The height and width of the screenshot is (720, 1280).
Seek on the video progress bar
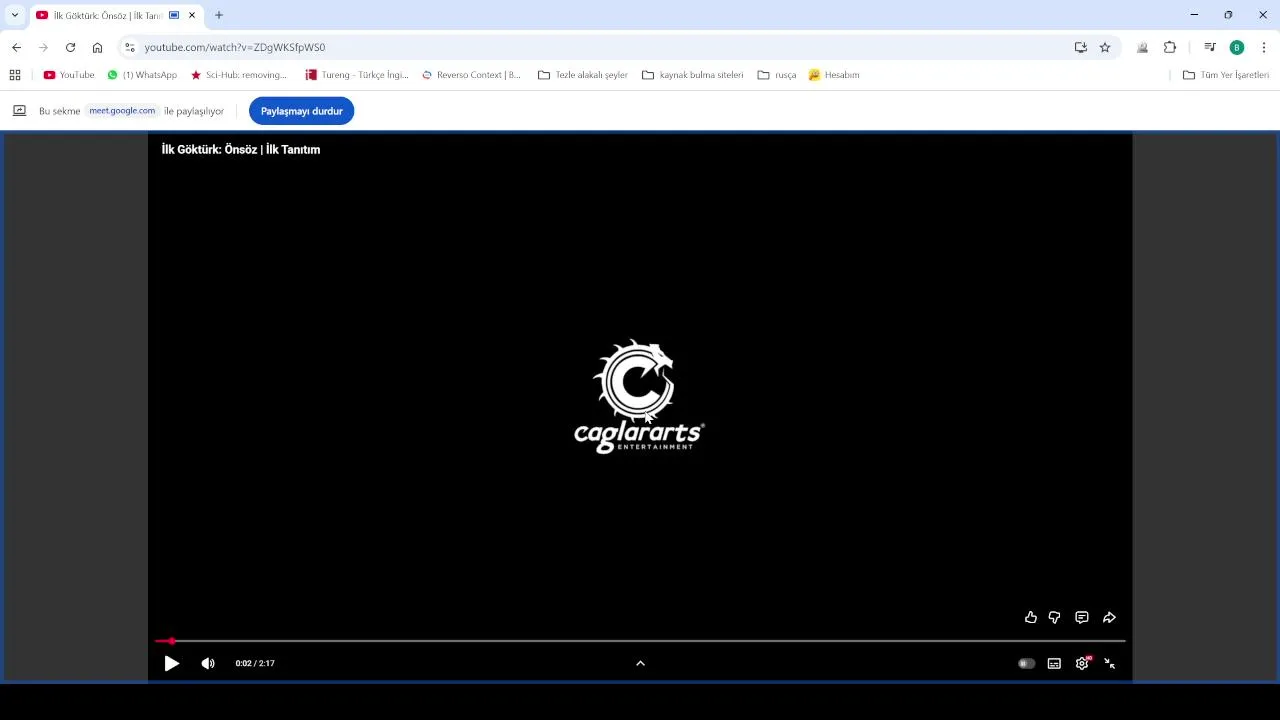pyautogui.click(x=640, y=641)
